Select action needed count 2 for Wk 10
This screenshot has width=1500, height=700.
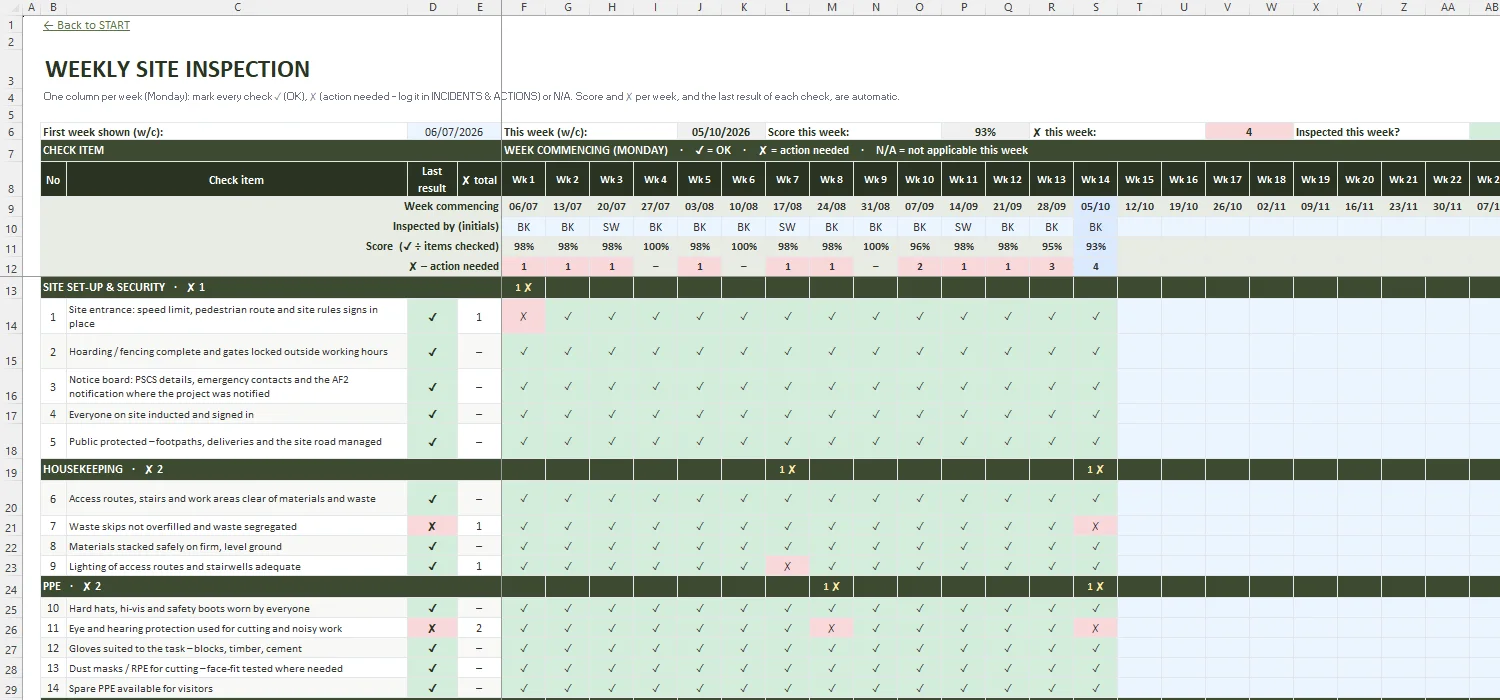920,267
